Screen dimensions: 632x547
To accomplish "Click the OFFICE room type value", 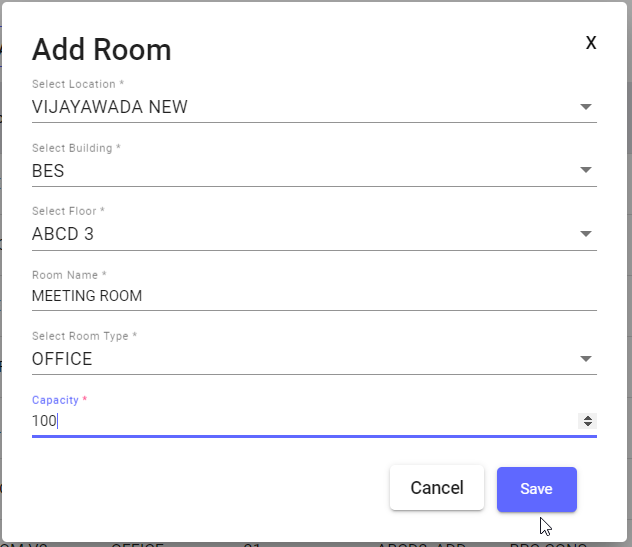I will pos(62,359).
